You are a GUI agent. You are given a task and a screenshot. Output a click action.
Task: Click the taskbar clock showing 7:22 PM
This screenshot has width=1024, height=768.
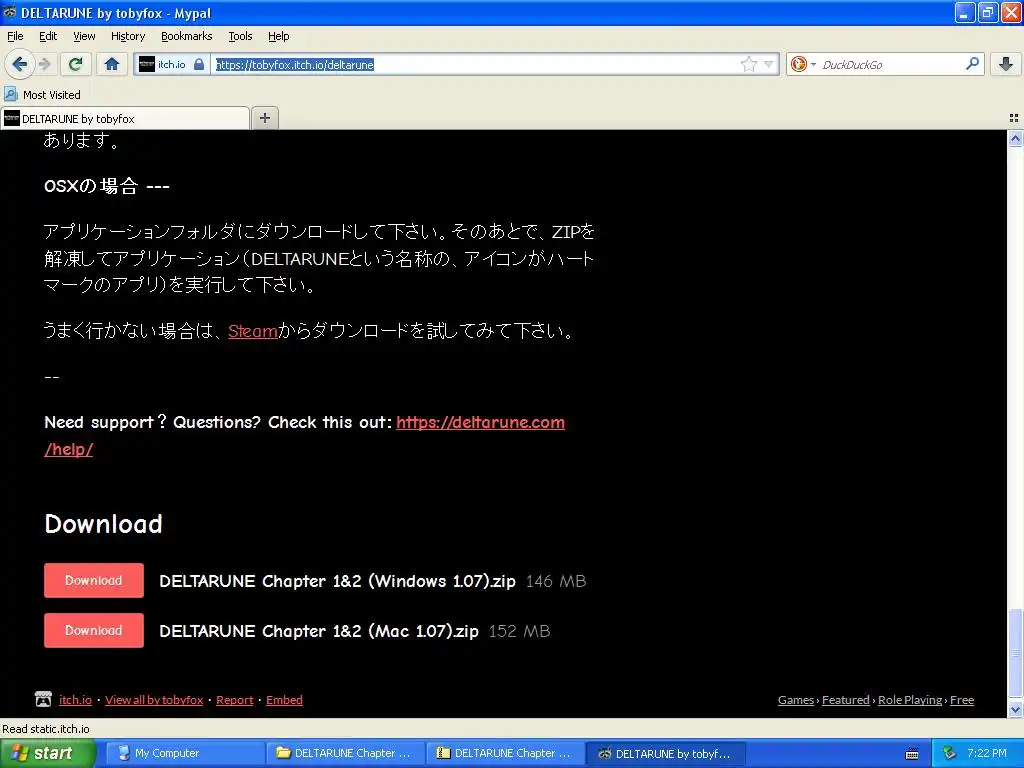click(987, 753)
